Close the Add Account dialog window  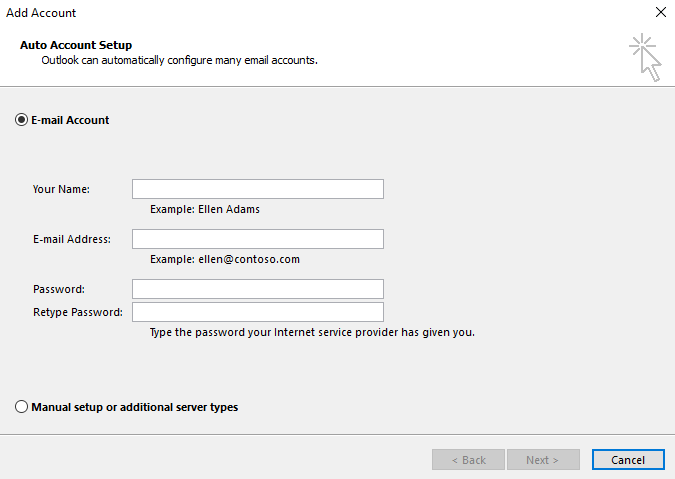click(660, 13)
